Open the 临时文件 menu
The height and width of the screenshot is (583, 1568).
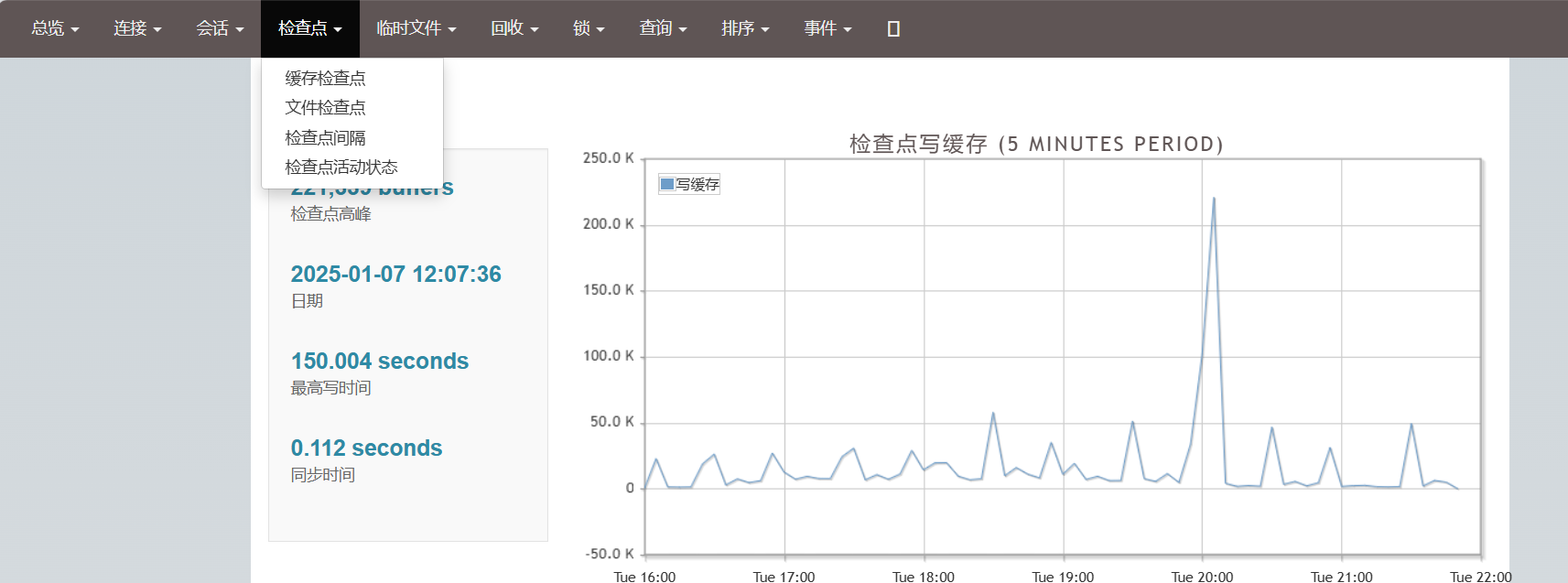(x=416, y=28)
